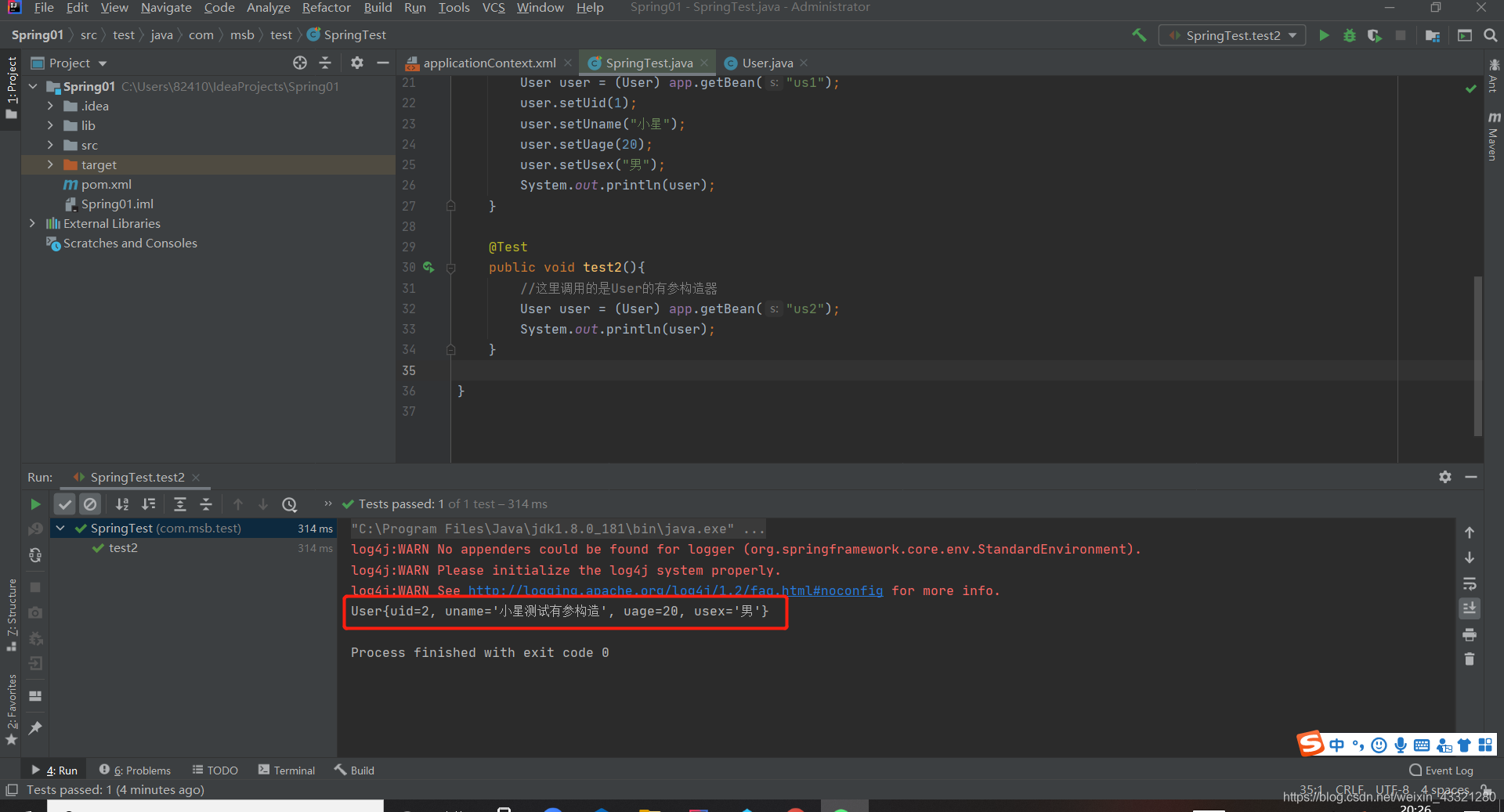Screen dimensions: 1504x812
Task: Click the locate target icon in Project panel
Action: coord(300,63)
